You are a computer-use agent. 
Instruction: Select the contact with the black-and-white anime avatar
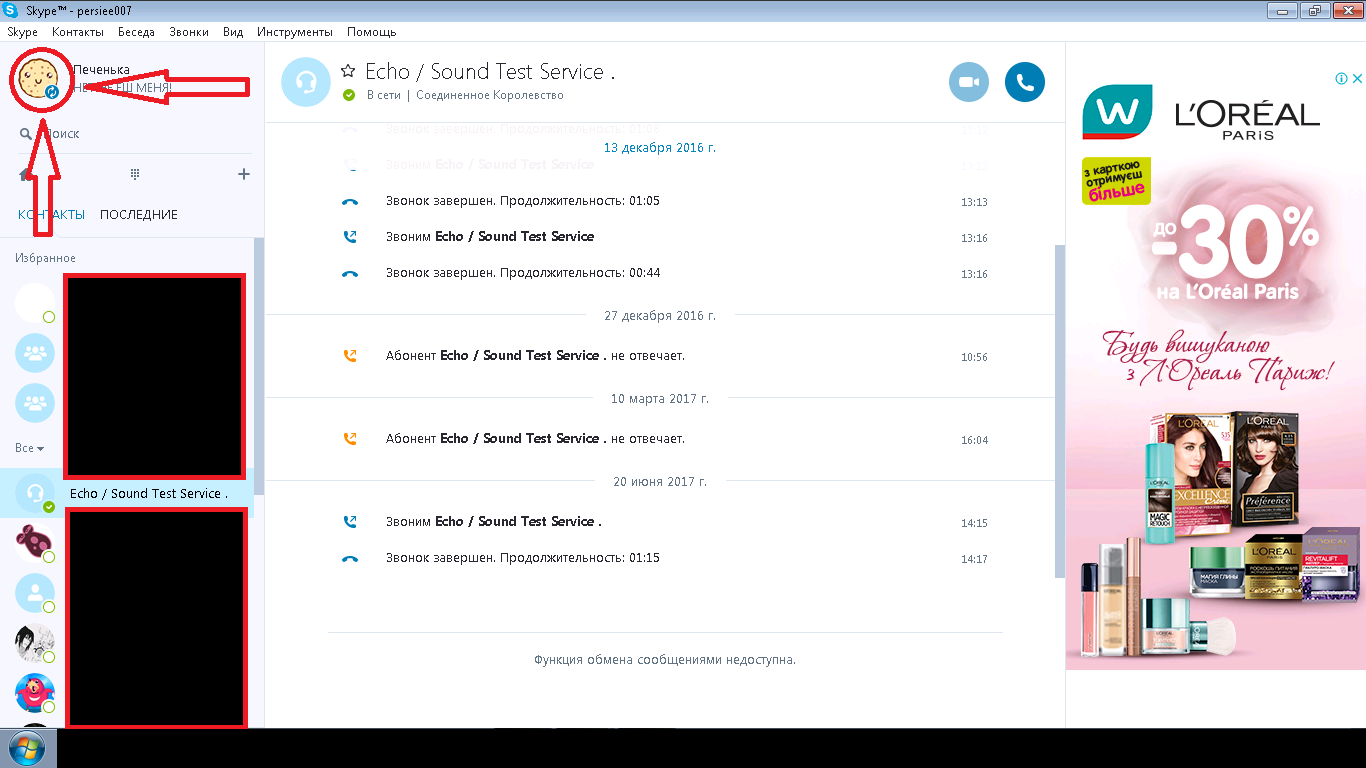coord(35,643)
